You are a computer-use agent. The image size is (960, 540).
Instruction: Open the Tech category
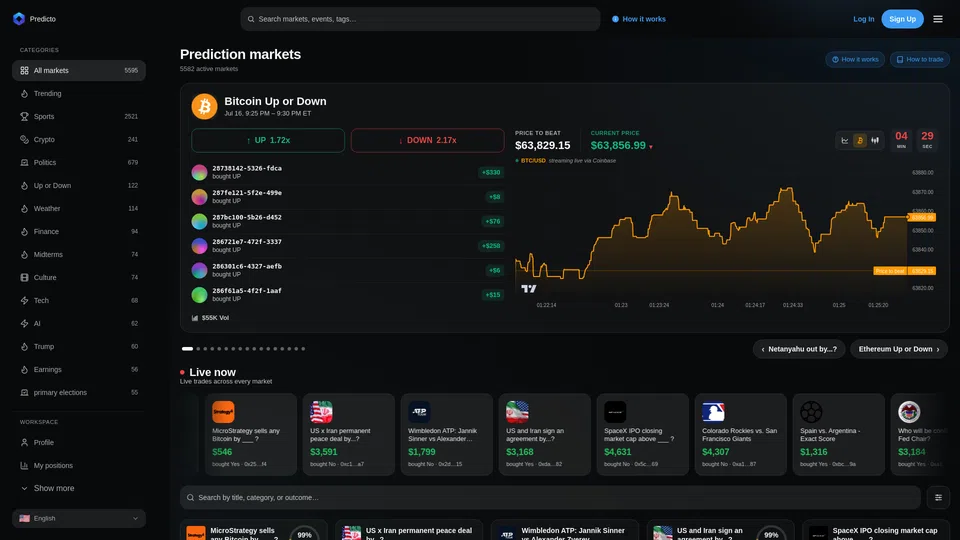pos(79,301)
